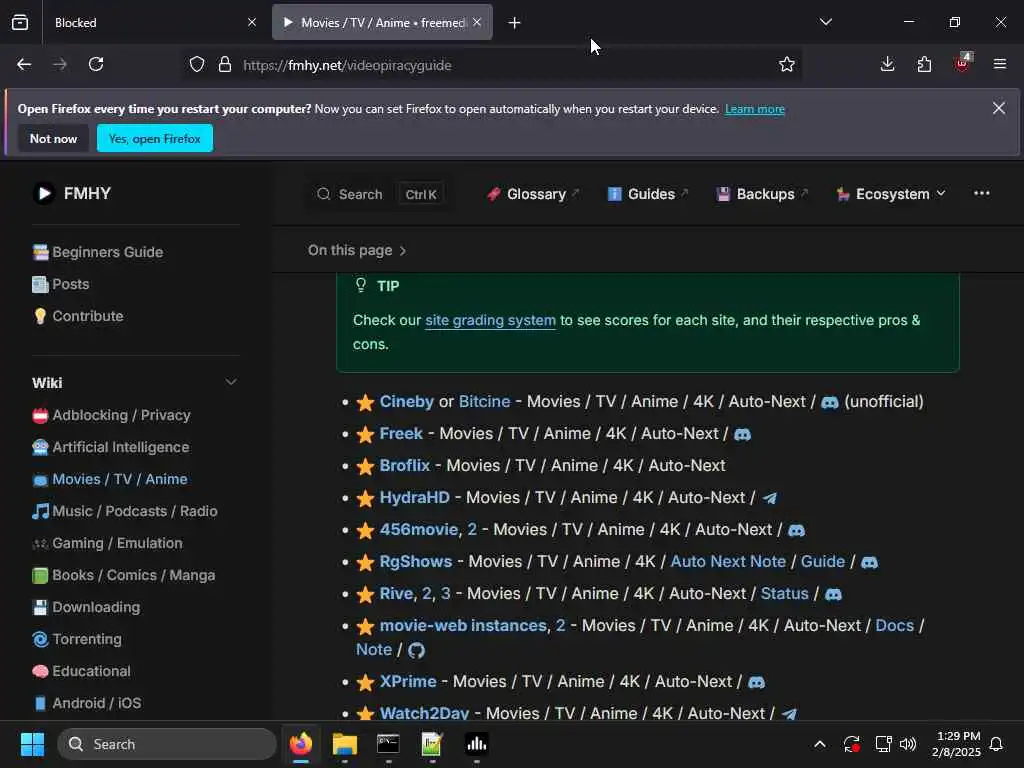Image resolution: width=1024 pixels, height=768 pixels.
Task: Open the Bitcine link
Action: (484, 402)
